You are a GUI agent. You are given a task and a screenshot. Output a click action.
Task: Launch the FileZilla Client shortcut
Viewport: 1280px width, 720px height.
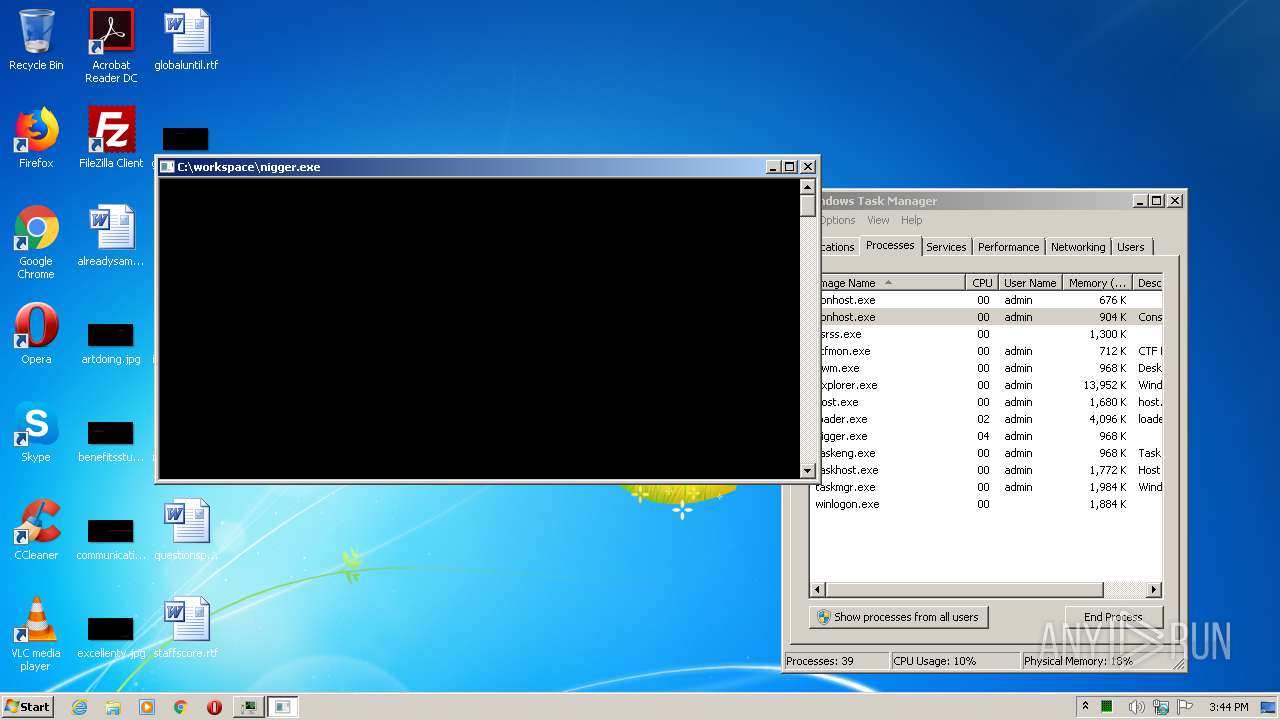pos(111,138)
